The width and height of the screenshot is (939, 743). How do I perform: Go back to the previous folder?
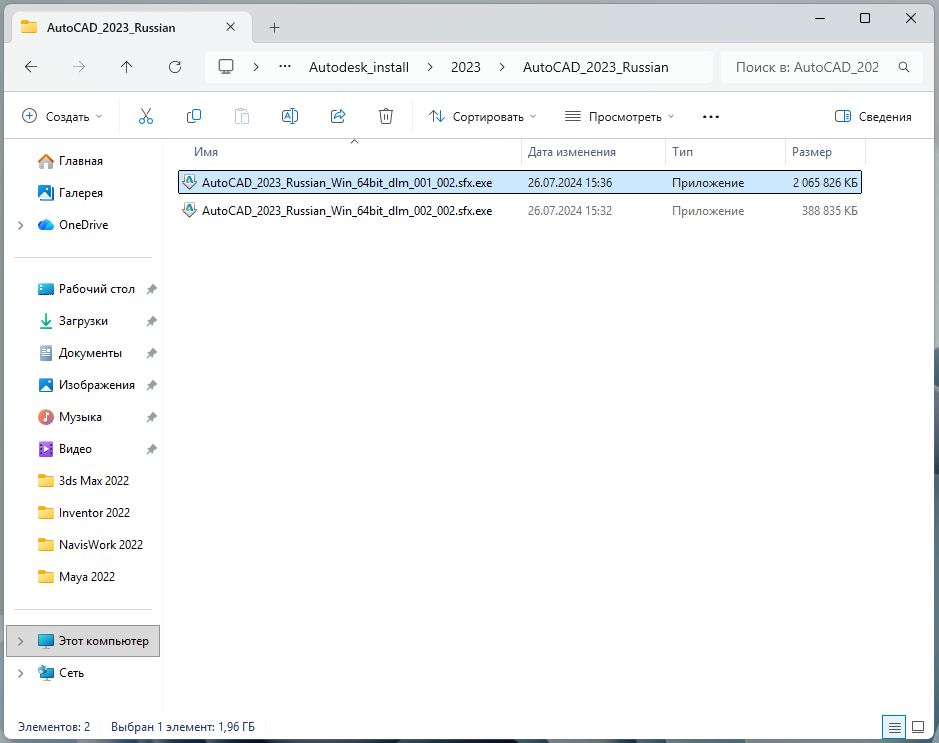tap(31, 67)
